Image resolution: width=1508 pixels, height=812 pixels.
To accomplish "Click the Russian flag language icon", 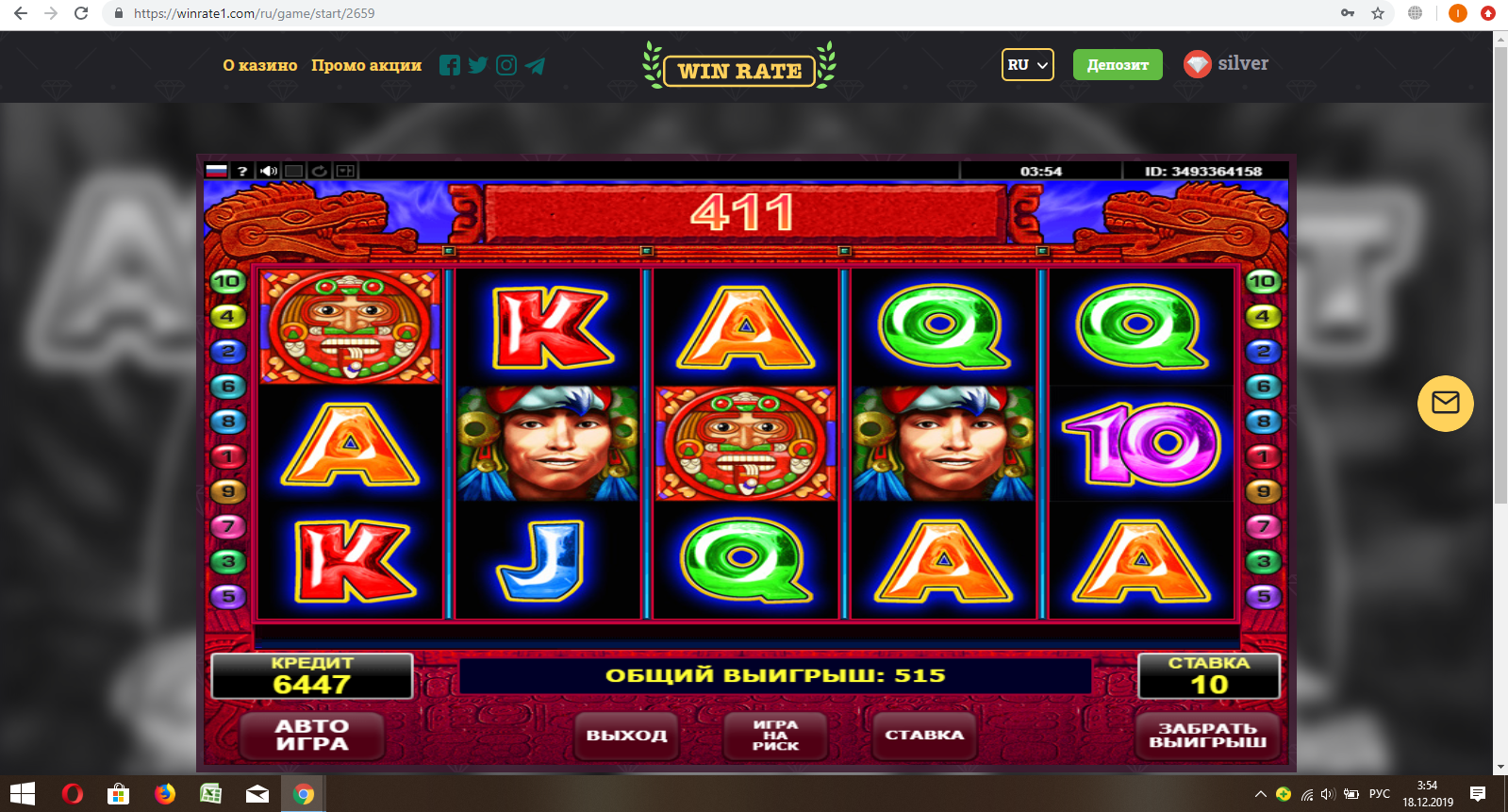I will point(216,171).
